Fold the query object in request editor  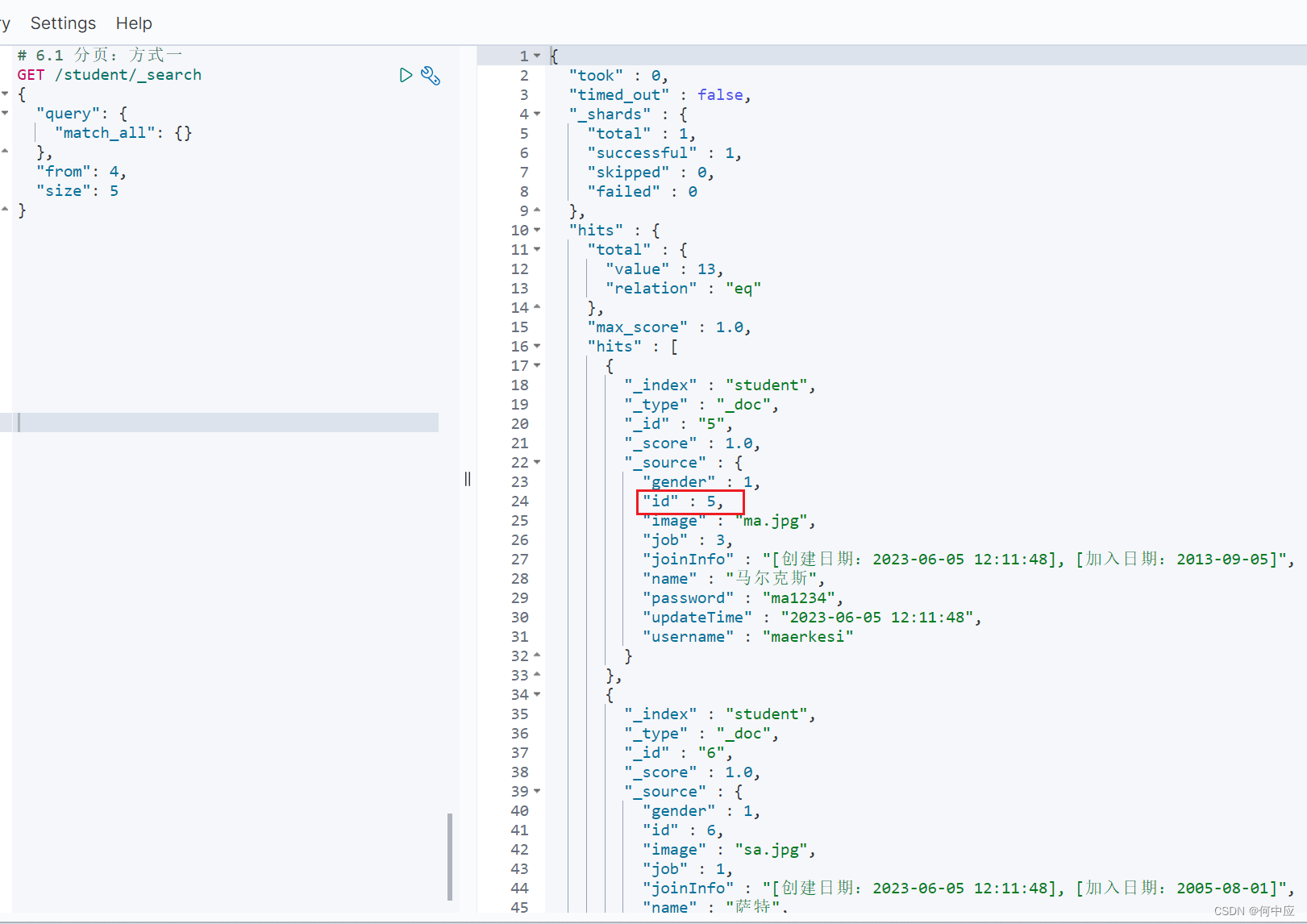click(5, 113)
